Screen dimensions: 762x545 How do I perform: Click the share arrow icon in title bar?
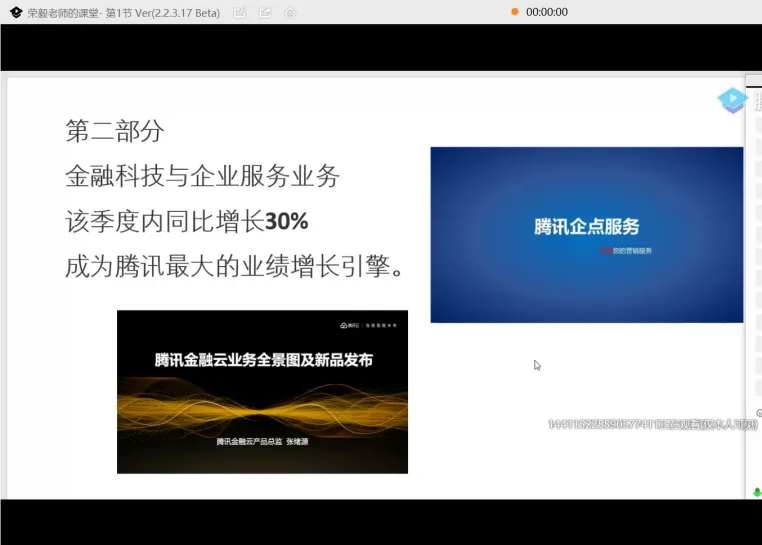pos(265,13)
